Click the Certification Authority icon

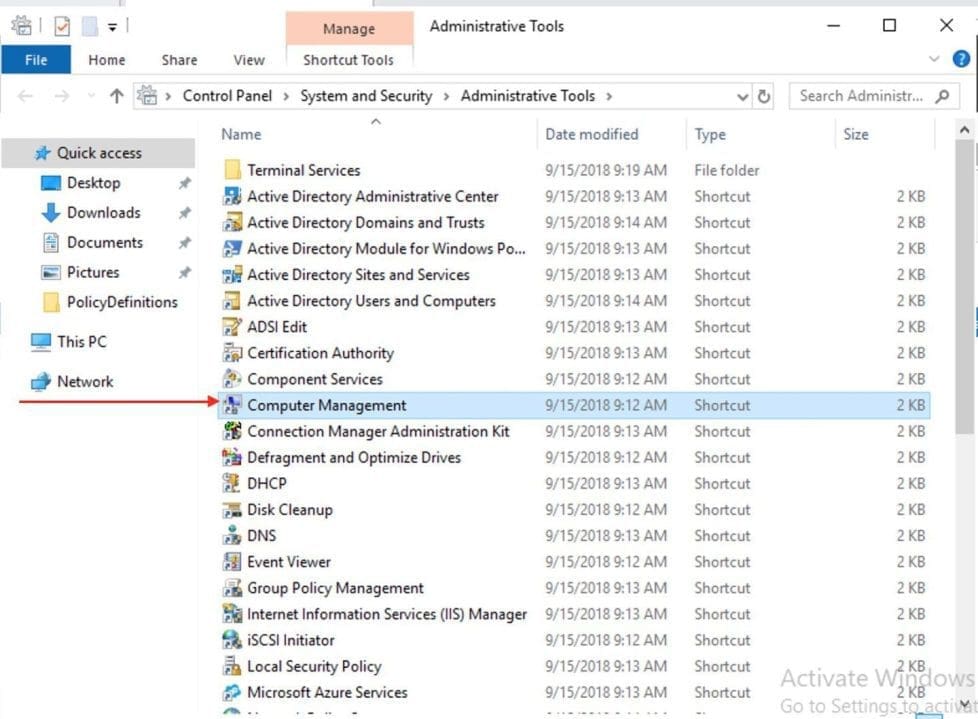pyautogui.click(x=232, y=353)
